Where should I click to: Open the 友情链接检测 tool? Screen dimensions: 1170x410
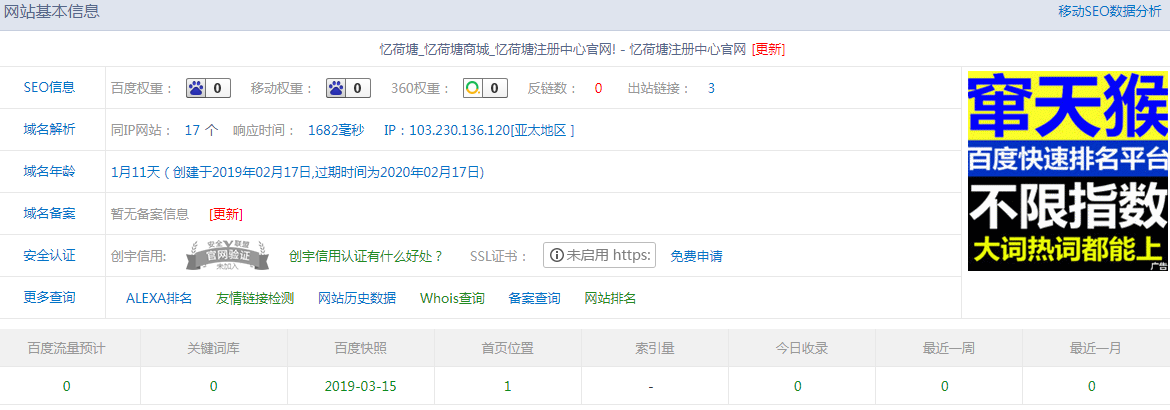tap(255, 298)
